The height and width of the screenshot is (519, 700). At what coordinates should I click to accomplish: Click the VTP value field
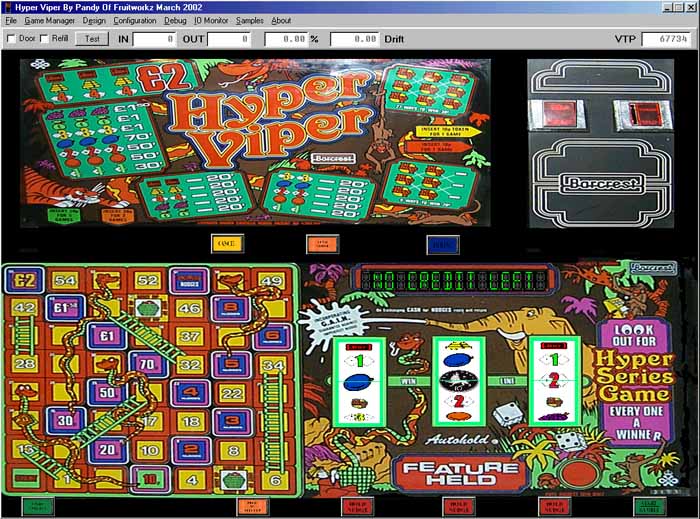[667, 39]
